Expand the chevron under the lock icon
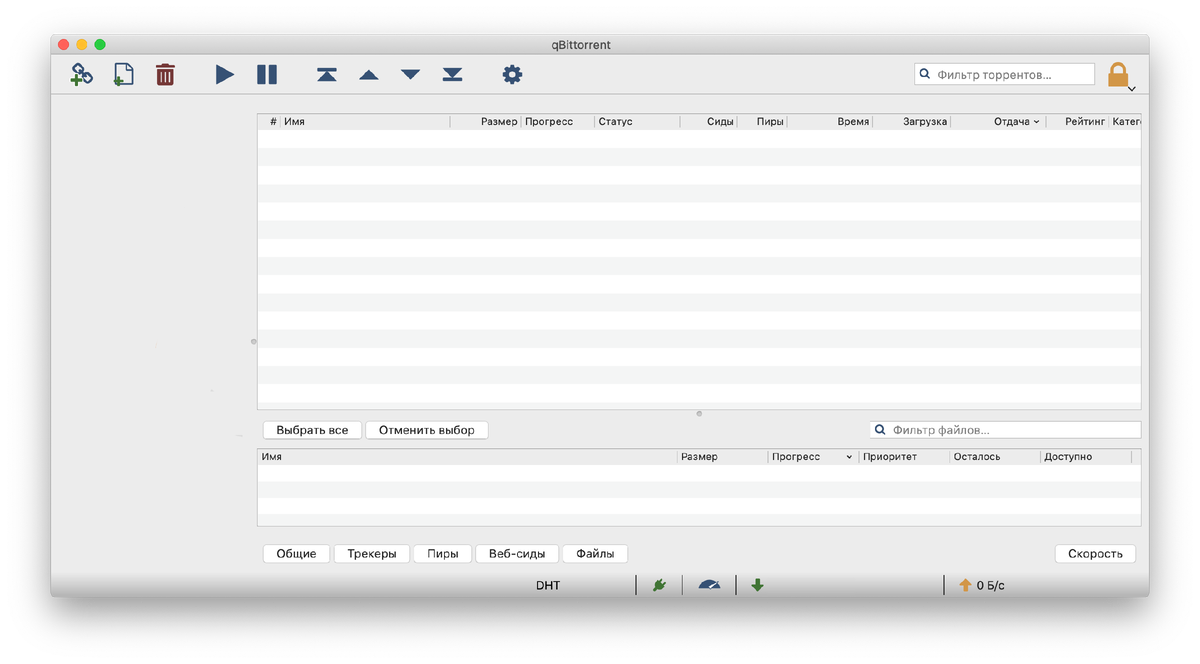 tap(1131, 89)
